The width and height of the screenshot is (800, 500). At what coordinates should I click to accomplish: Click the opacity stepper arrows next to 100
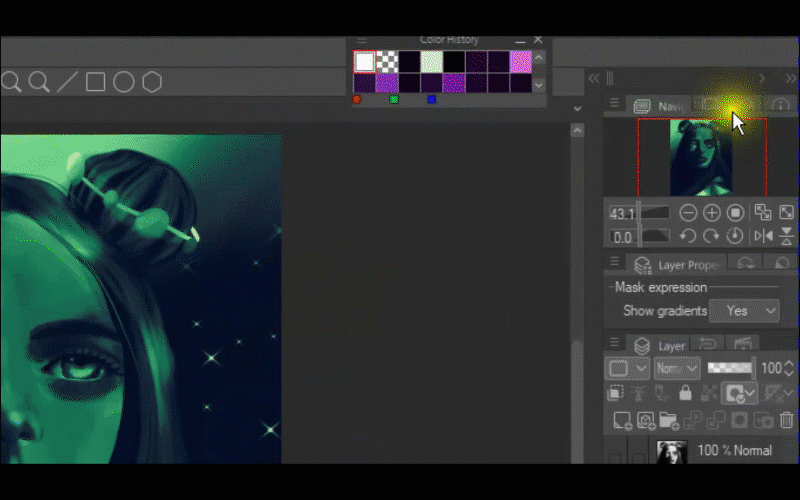coord(789,368)
